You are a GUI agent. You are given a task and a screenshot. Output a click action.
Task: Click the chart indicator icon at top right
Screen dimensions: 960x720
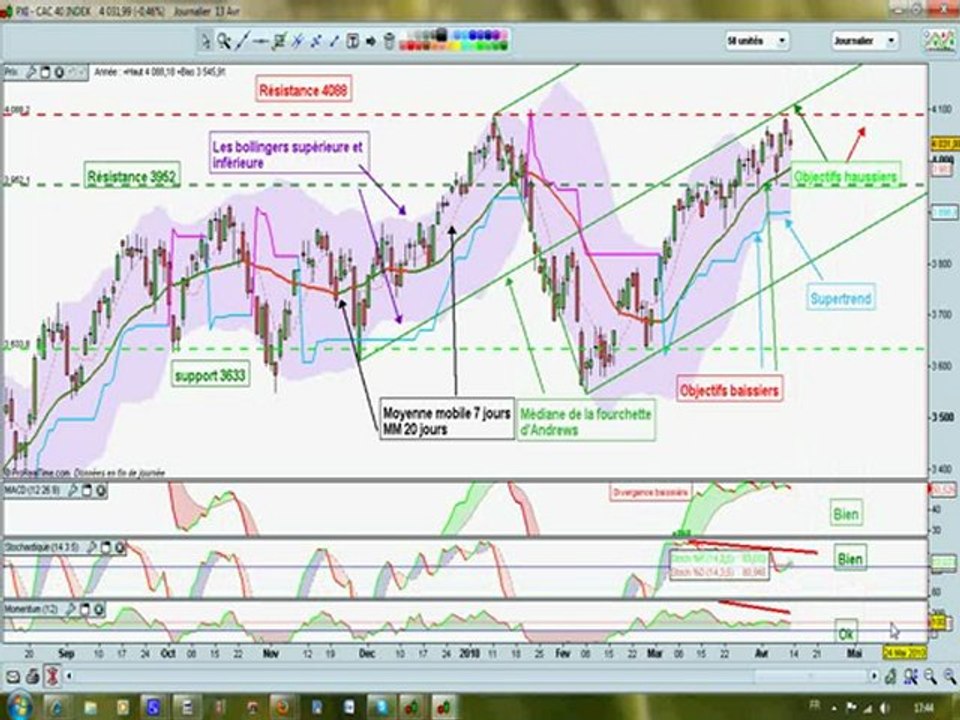(939, 41)
